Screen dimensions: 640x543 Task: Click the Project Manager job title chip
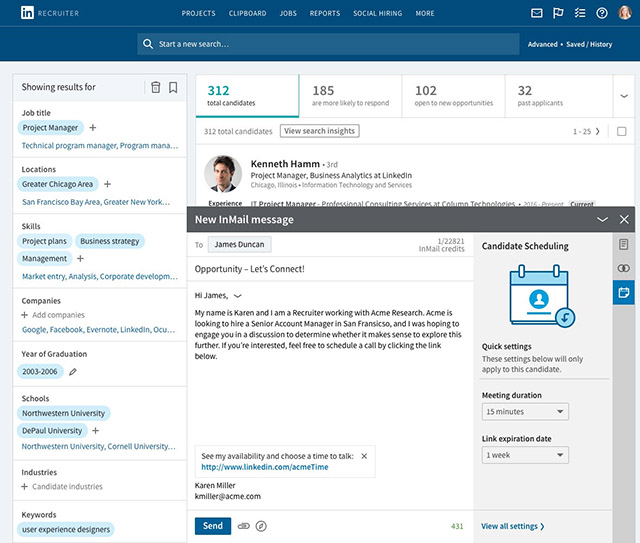50,128
